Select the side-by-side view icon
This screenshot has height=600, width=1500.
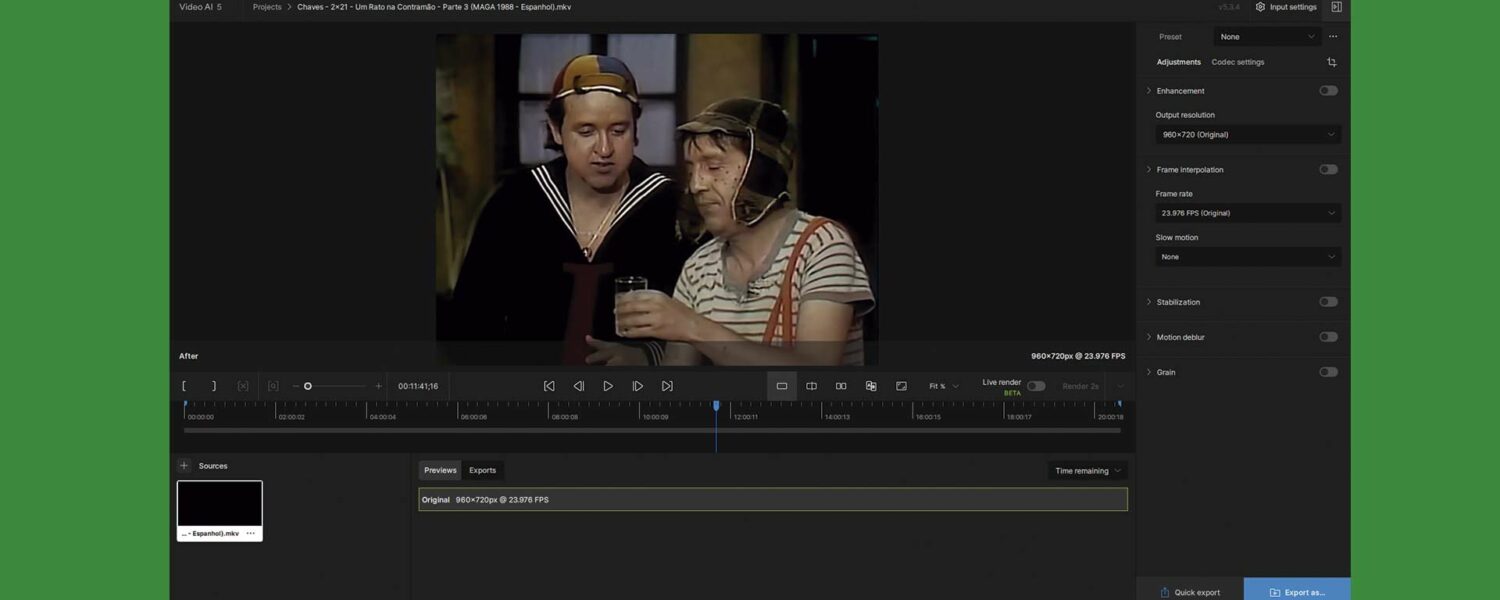[x=841, y=386]
